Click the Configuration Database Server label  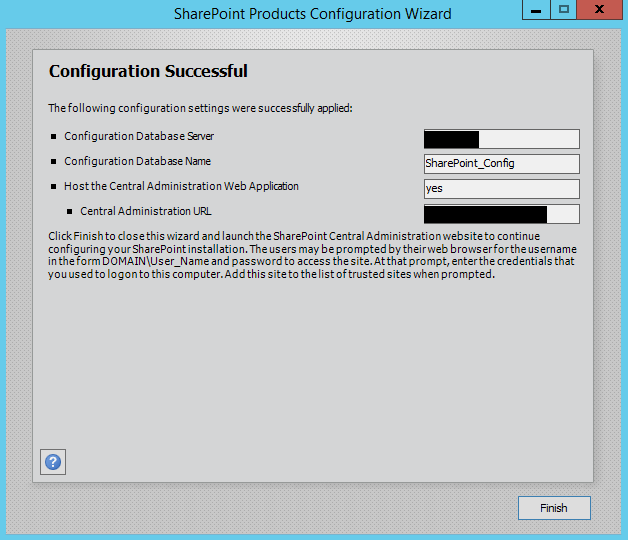coord(139,136)
